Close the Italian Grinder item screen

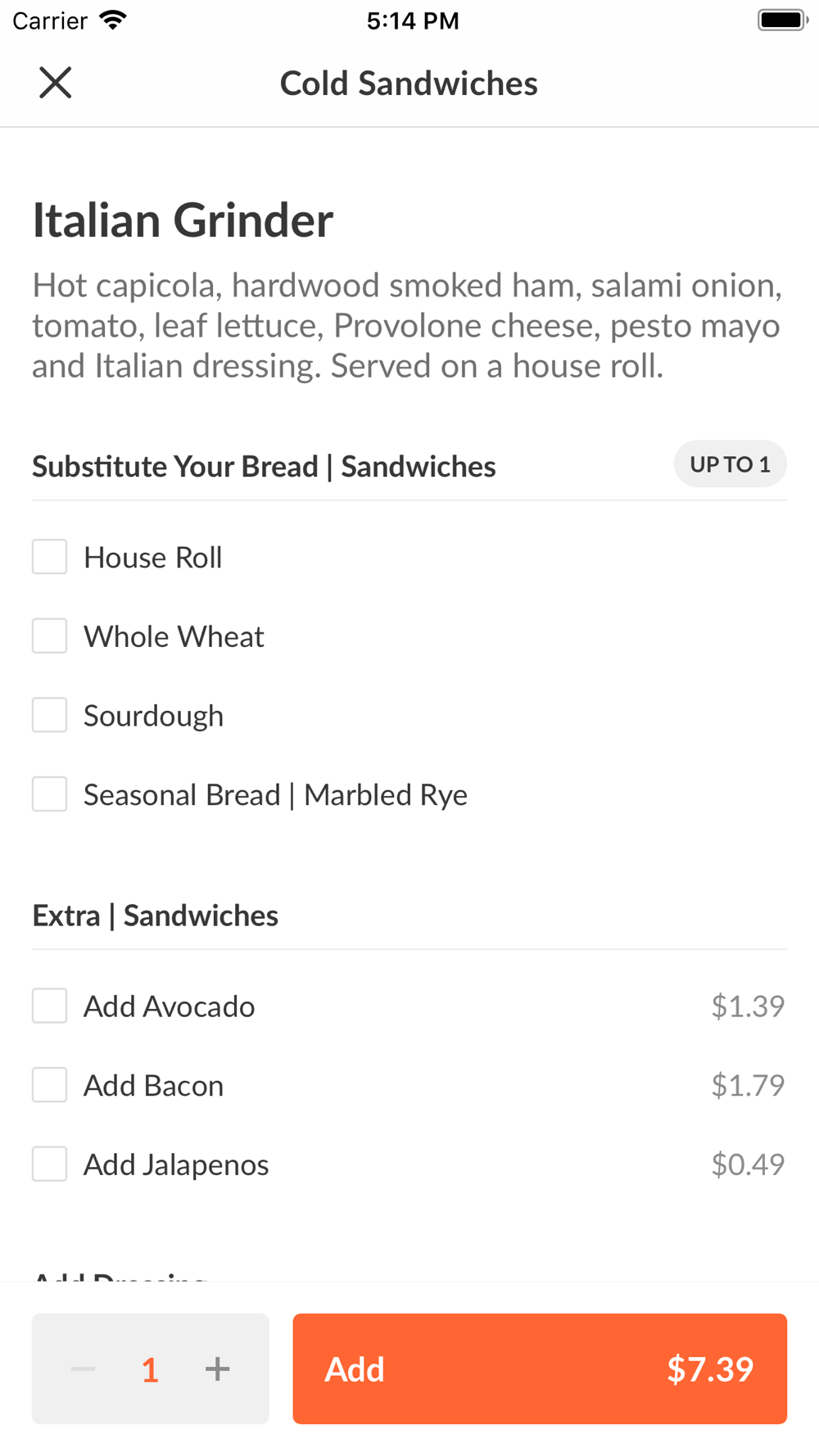(x=56, y=83)
